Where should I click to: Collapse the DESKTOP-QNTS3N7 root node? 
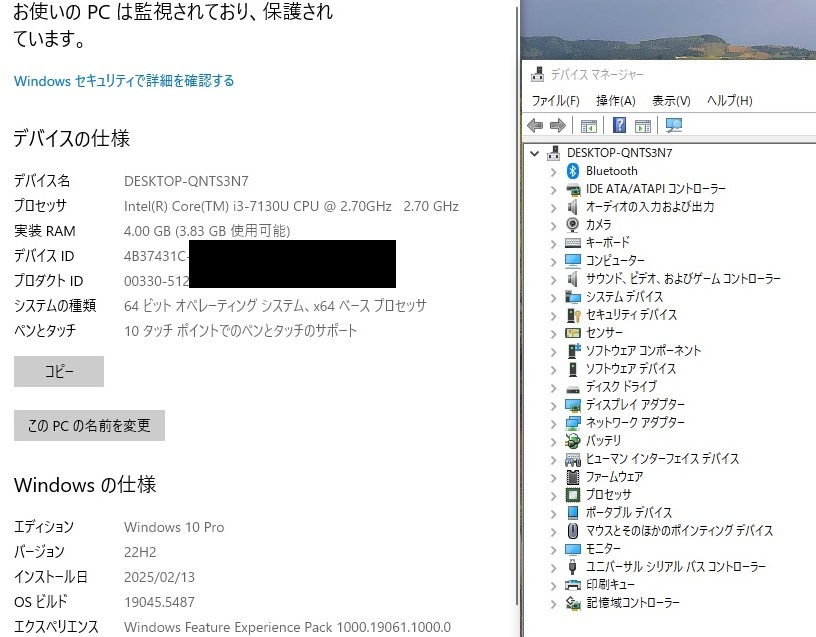[534, 153]
